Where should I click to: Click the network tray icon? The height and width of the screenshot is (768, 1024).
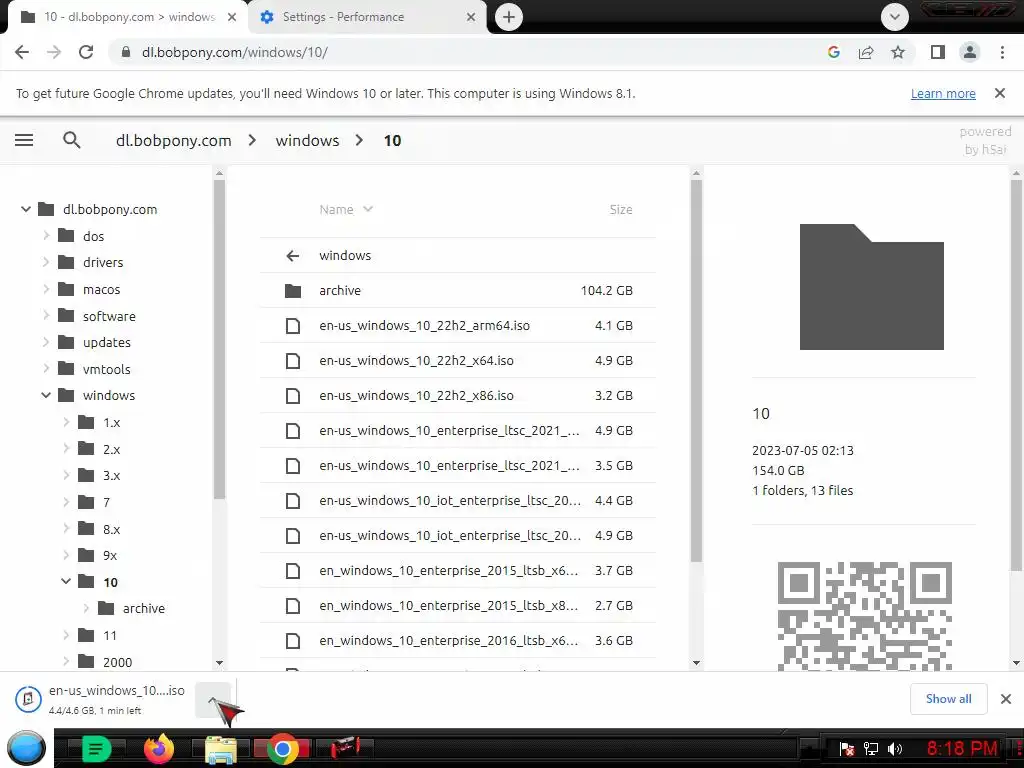[871, 748]
